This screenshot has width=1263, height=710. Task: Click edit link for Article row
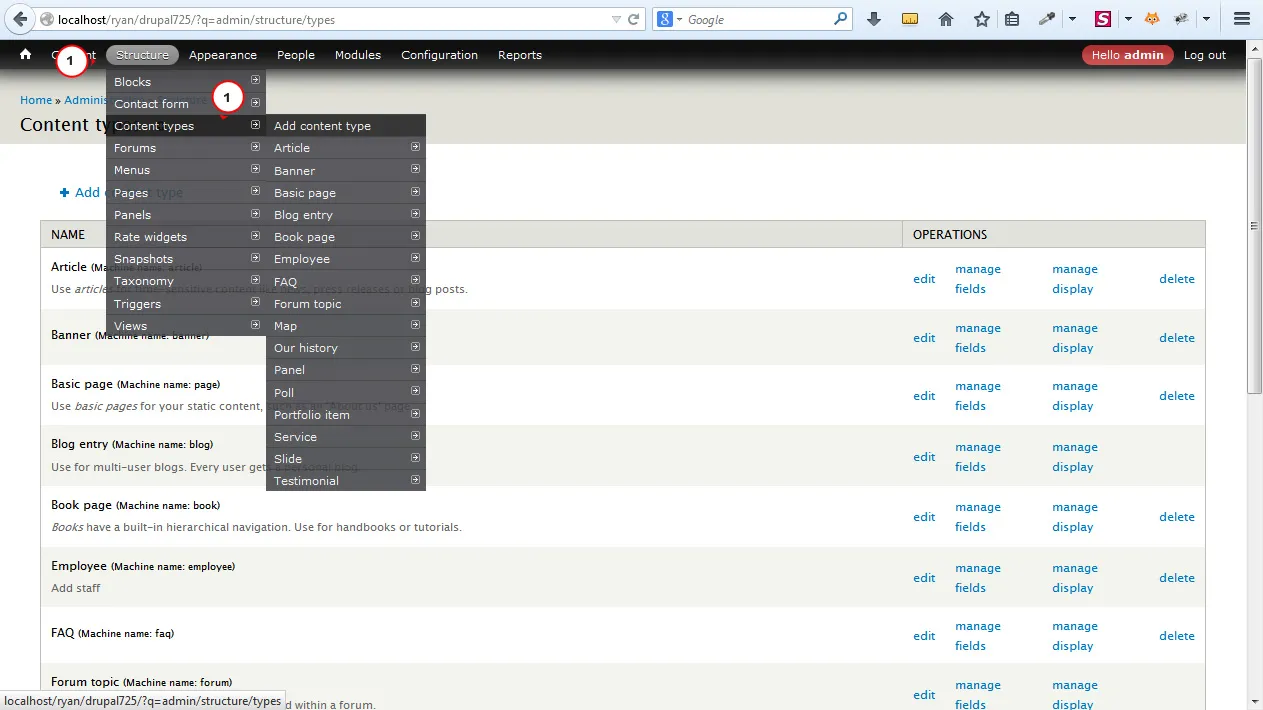click(924, 279)
